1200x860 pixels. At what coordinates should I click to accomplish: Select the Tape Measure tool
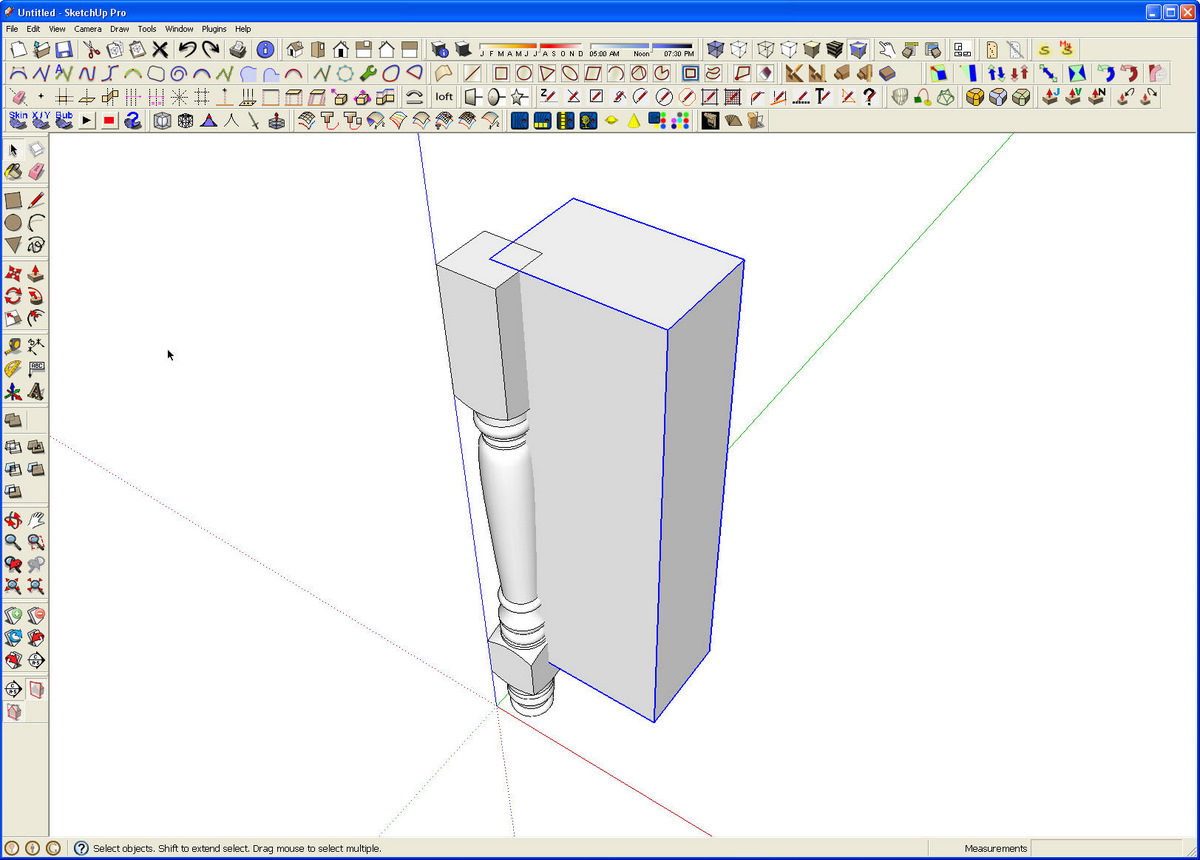[x=13, y=345]
